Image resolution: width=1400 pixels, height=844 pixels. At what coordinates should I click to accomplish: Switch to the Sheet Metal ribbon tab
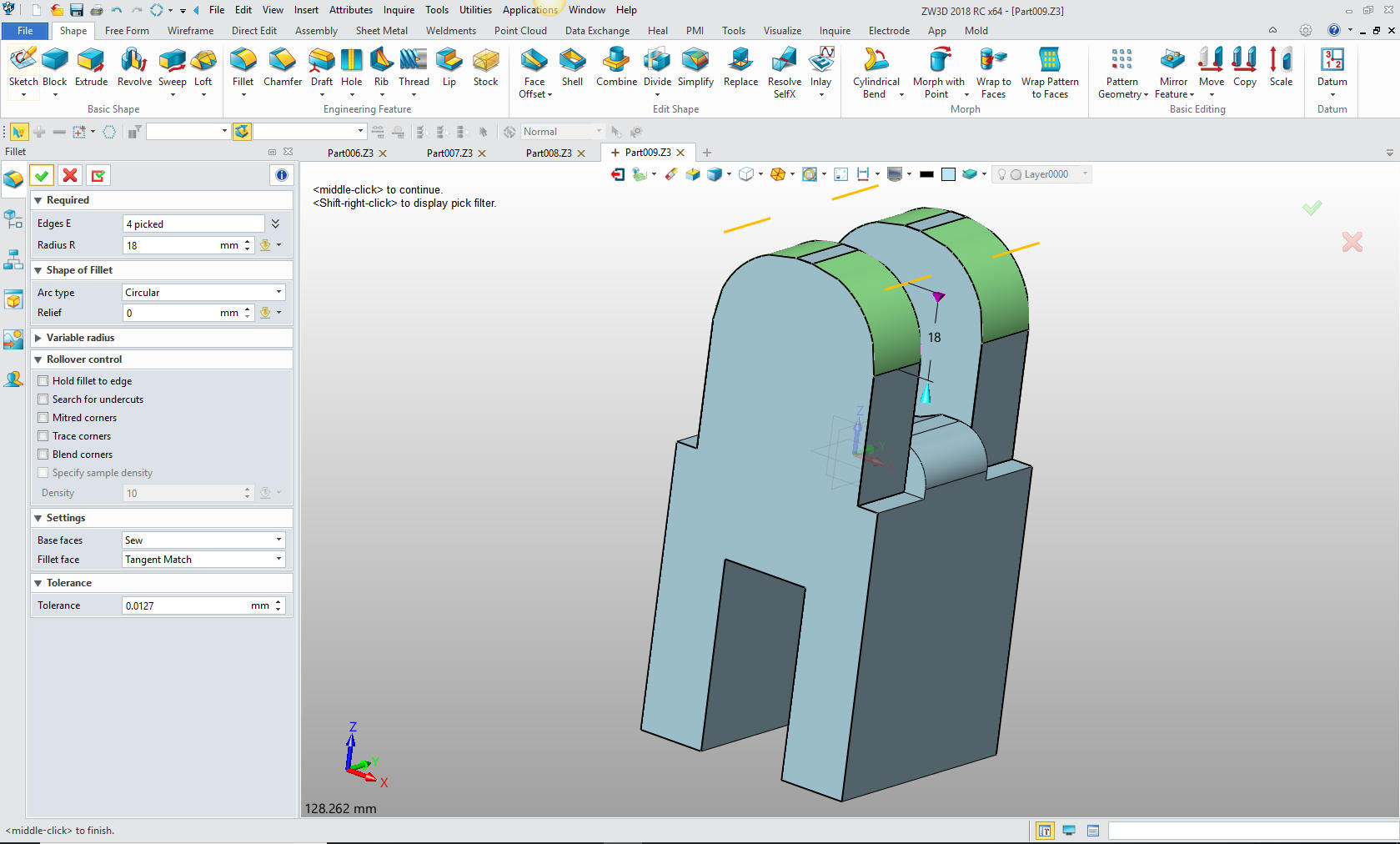(381, 31)
